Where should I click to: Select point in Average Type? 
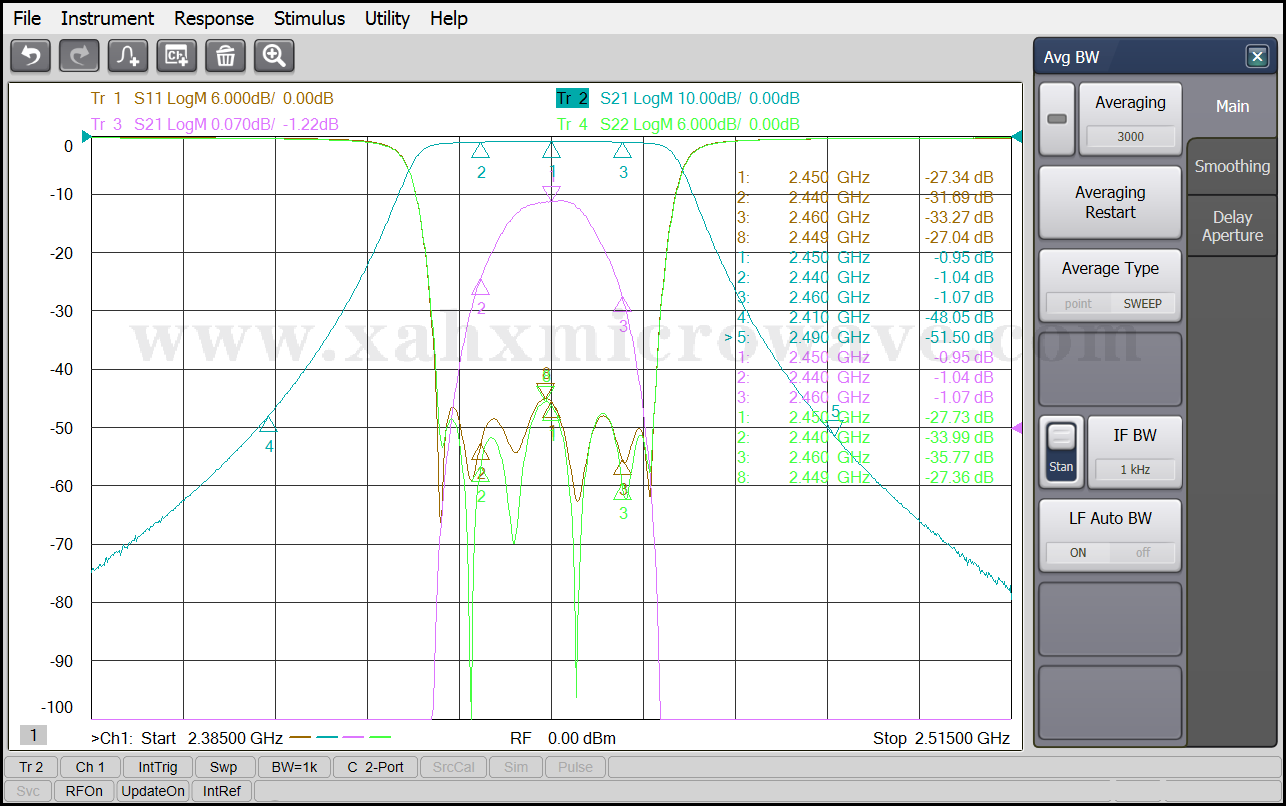(1078, 303)
